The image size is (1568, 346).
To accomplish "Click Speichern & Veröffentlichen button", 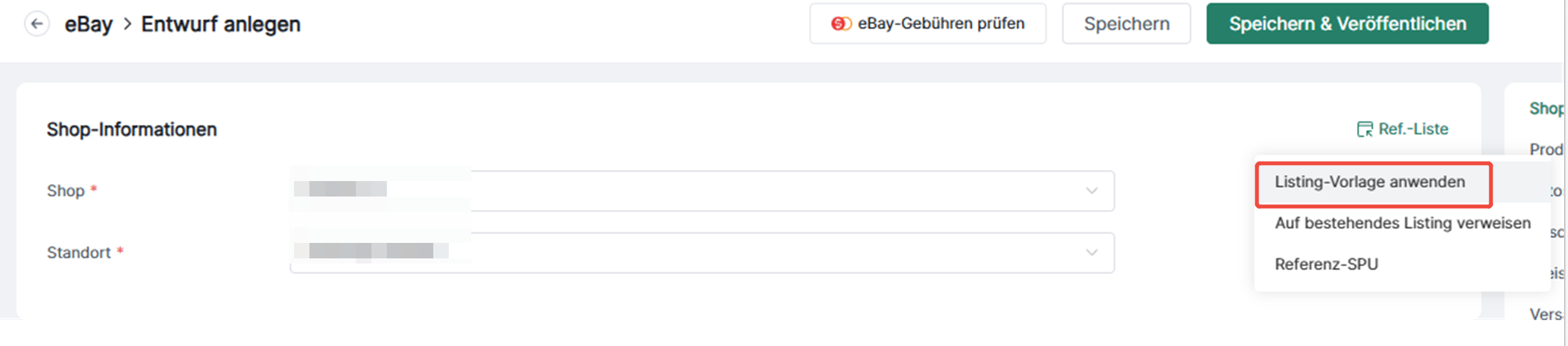I will point(1347,24).
